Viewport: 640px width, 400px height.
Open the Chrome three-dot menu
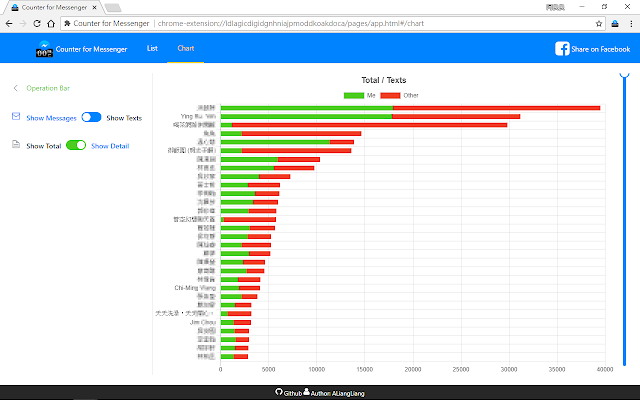coord(631,24)
